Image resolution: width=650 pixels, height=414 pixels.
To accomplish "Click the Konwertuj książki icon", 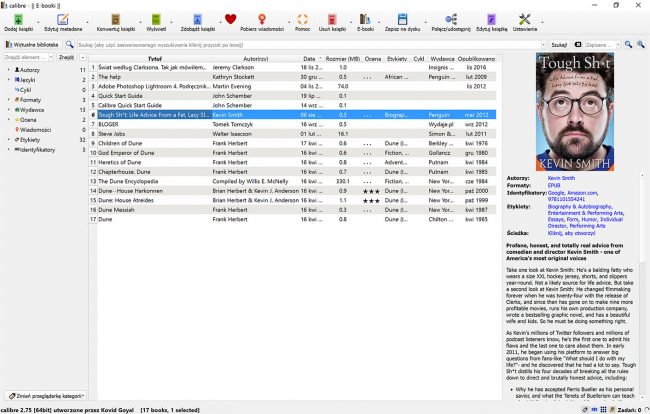I will click(x=116, y=19).
